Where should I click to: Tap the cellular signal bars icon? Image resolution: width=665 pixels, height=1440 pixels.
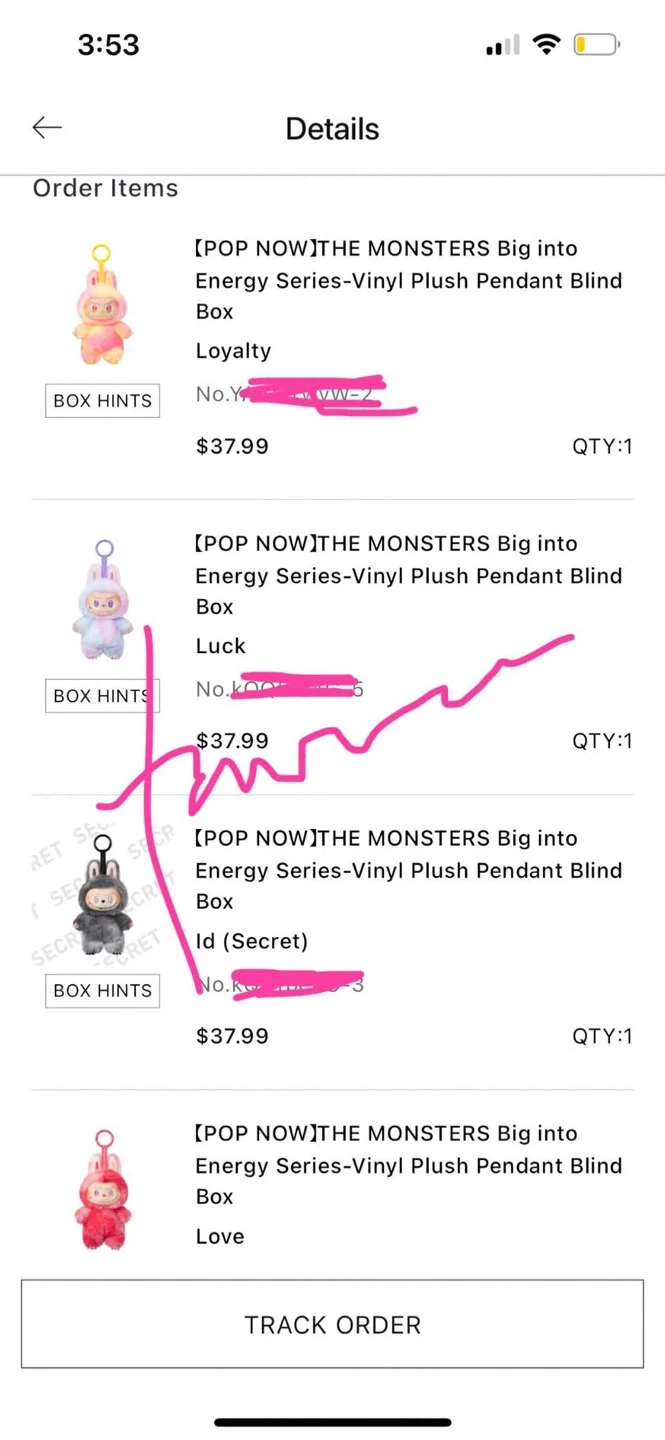click(x=502, y=46)
